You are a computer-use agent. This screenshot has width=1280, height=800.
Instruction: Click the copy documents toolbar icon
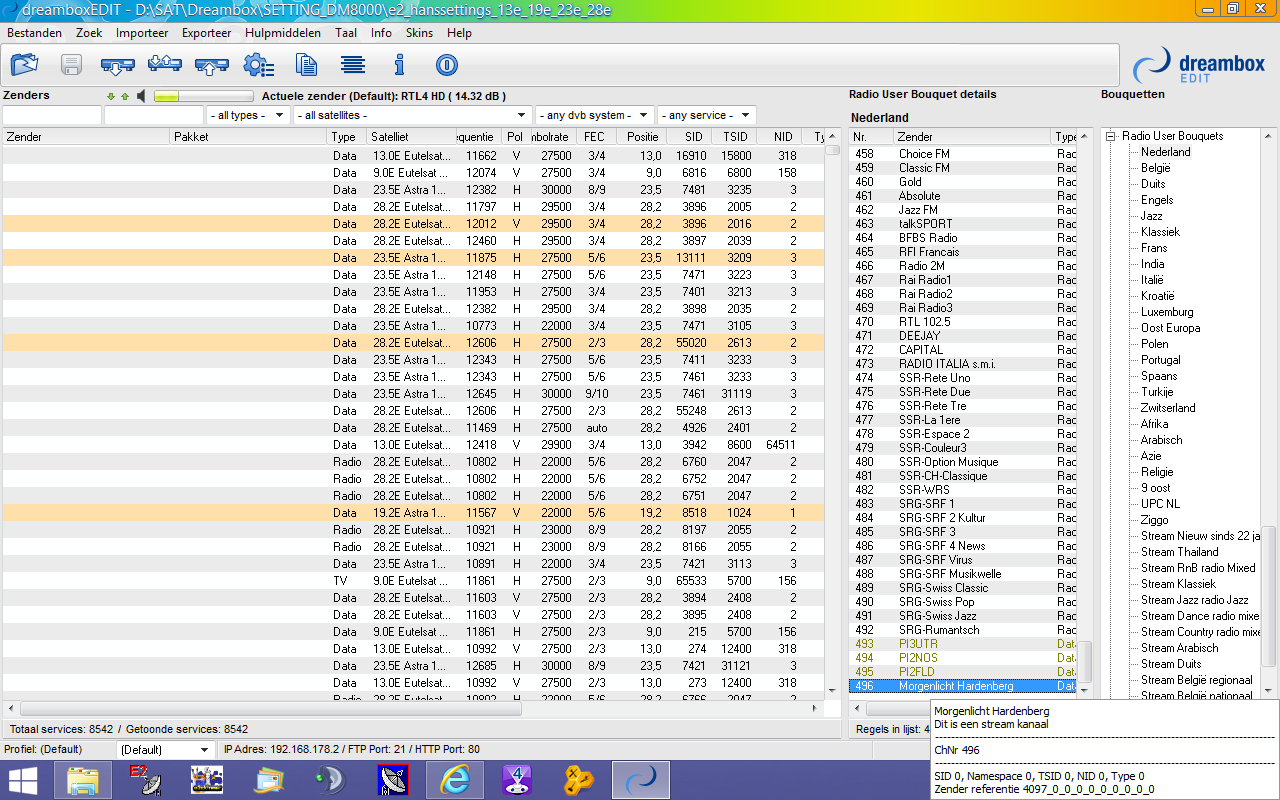[x=306, y=66]
